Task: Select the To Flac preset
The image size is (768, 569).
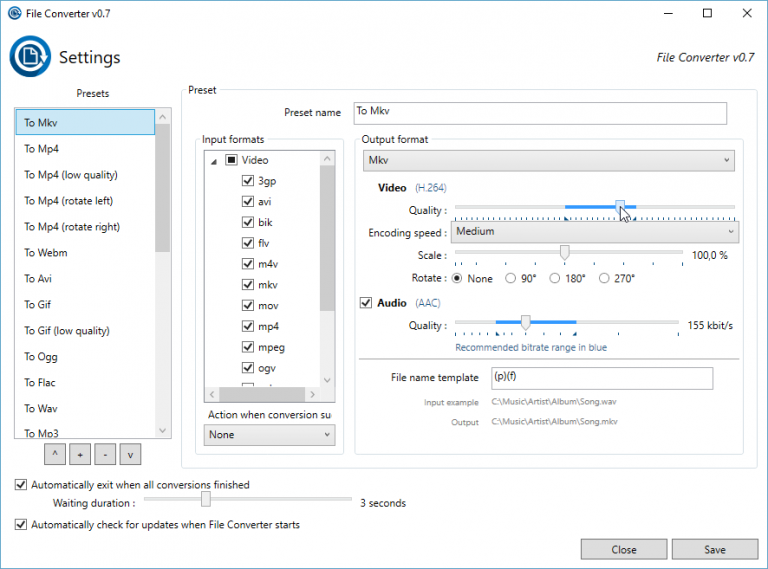Action: (85, 382)
